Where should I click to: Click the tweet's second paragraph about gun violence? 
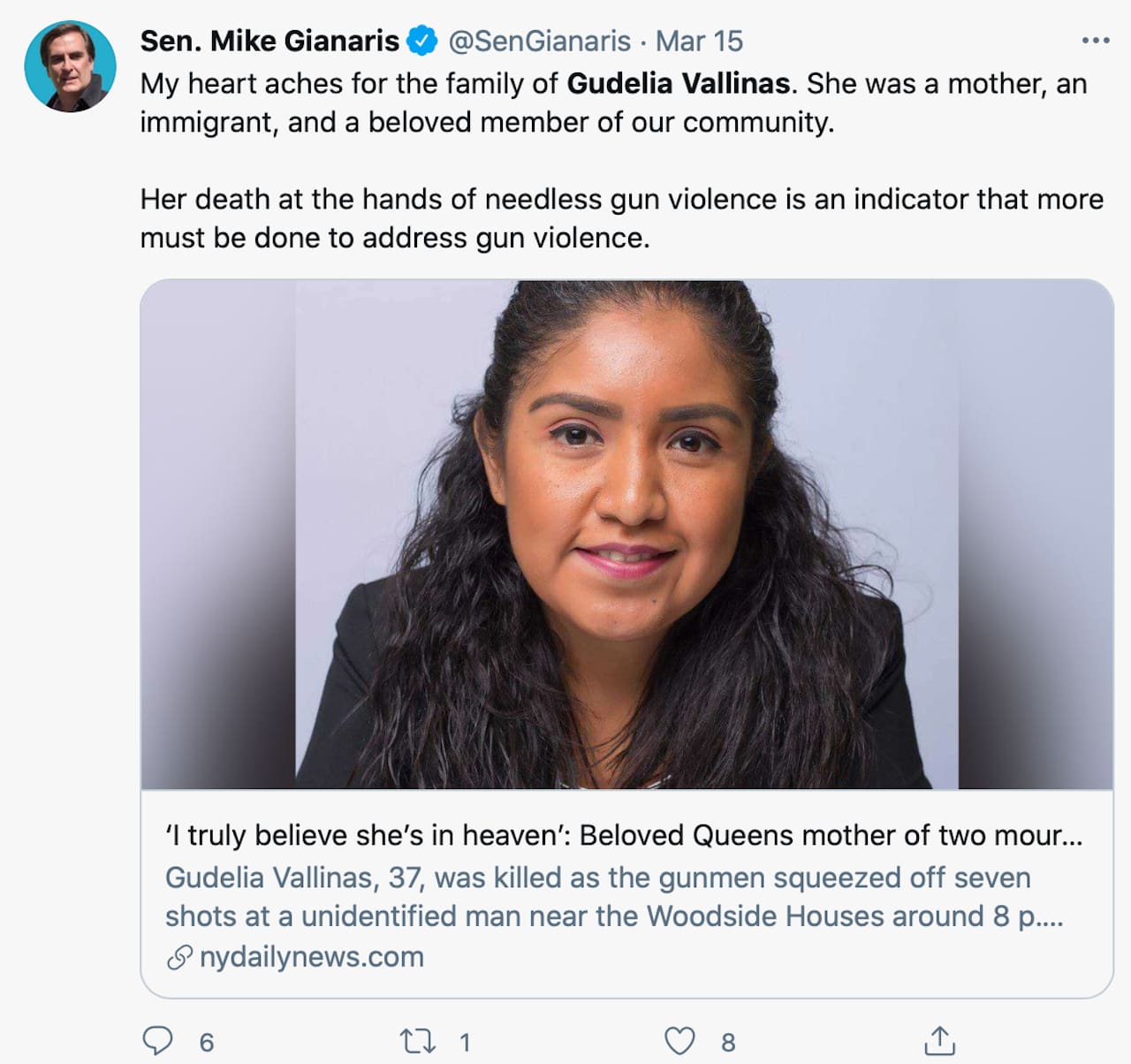(621, 218)
